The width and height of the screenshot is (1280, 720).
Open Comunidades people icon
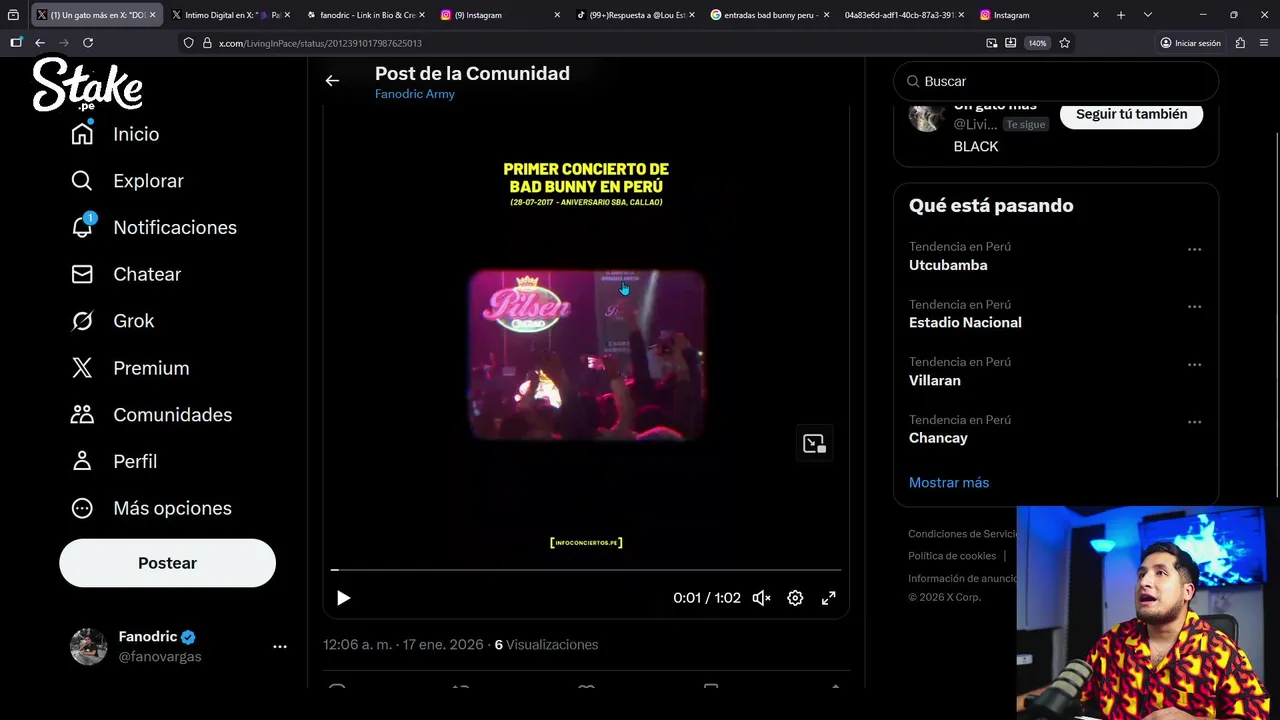82,414
